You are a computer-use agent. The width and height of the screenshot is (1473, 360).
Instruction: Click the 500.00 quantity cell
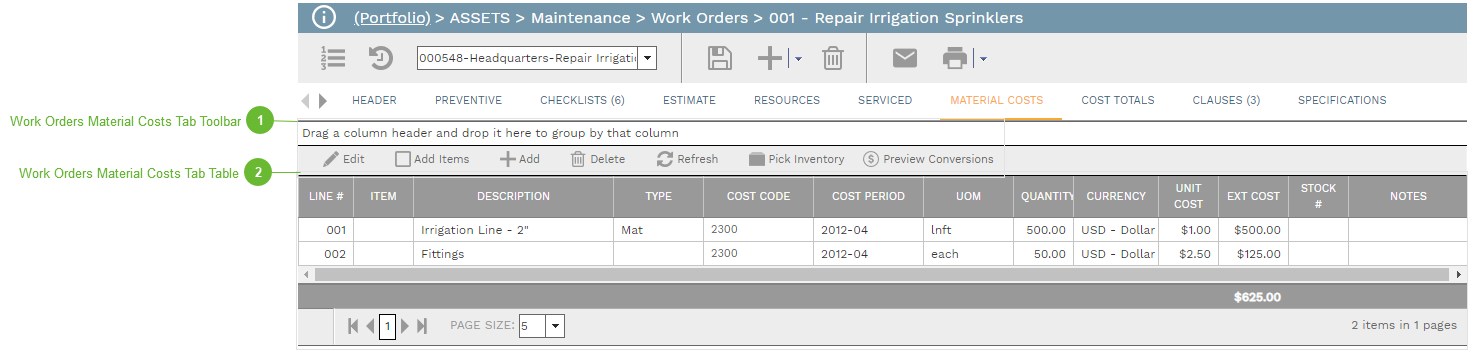click(x=1043, y=230)
